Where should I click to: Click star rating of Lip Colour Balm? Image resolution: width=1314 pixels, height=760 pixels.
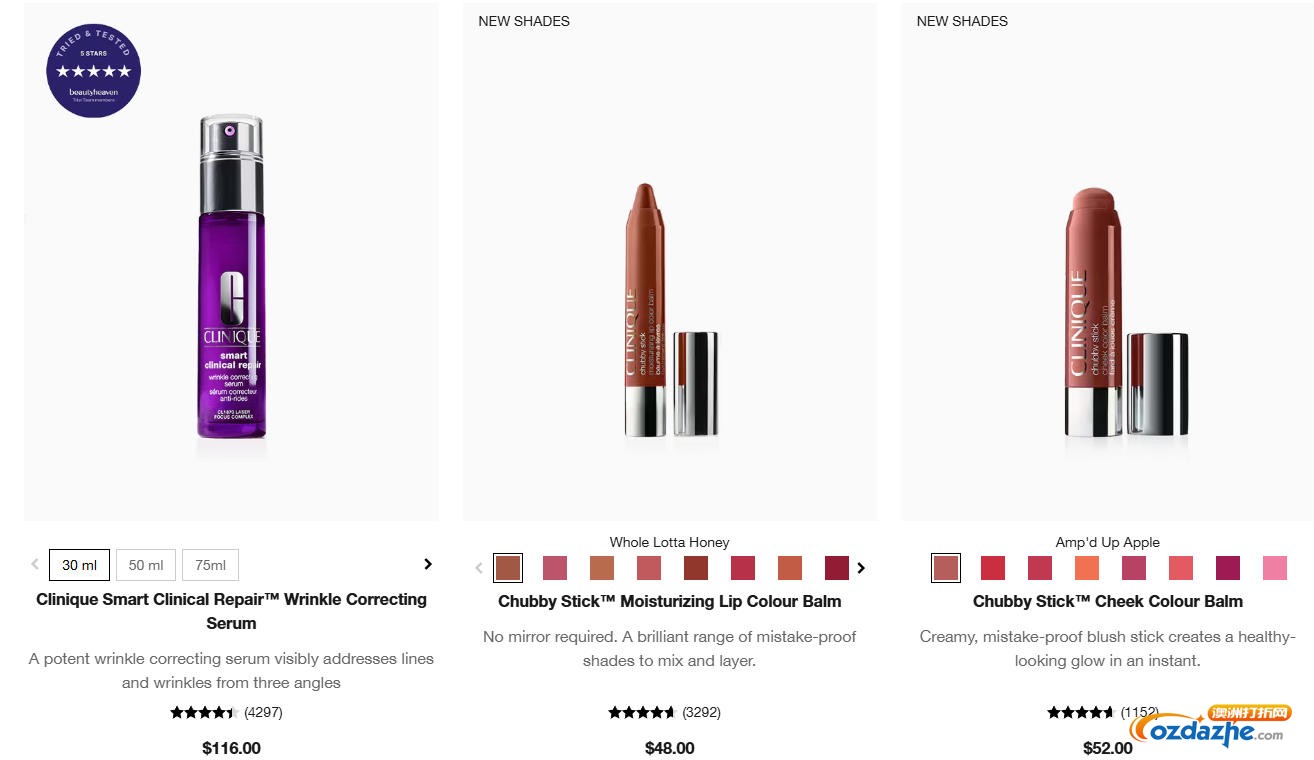point(642,713)
